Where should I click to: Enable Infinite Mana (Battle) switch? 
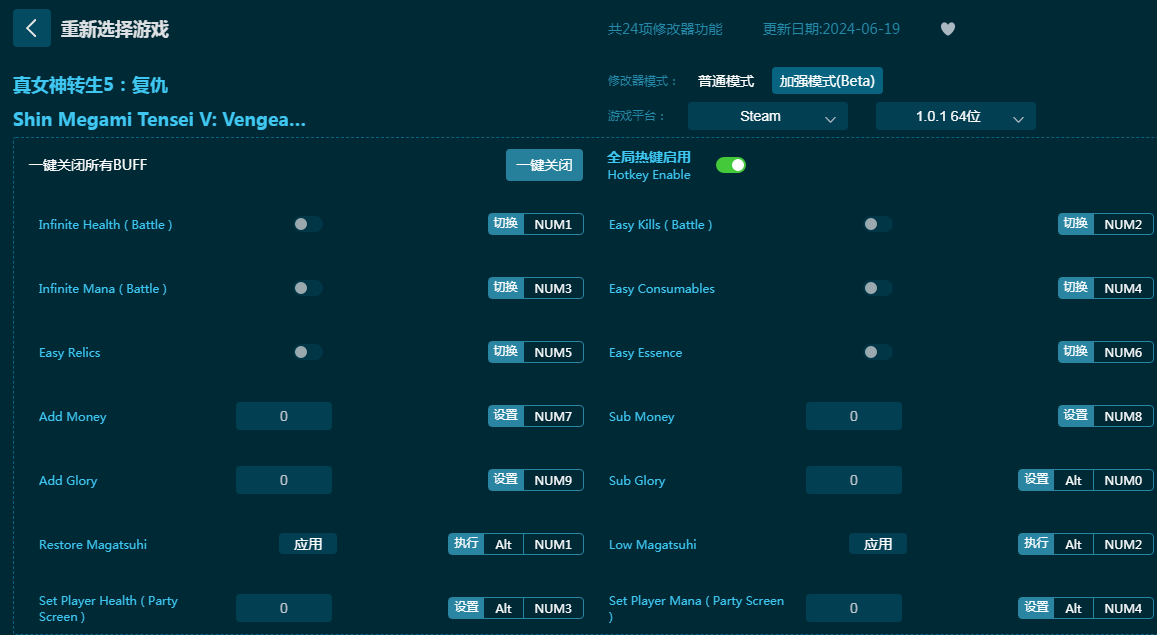click(x=308, y=288)
